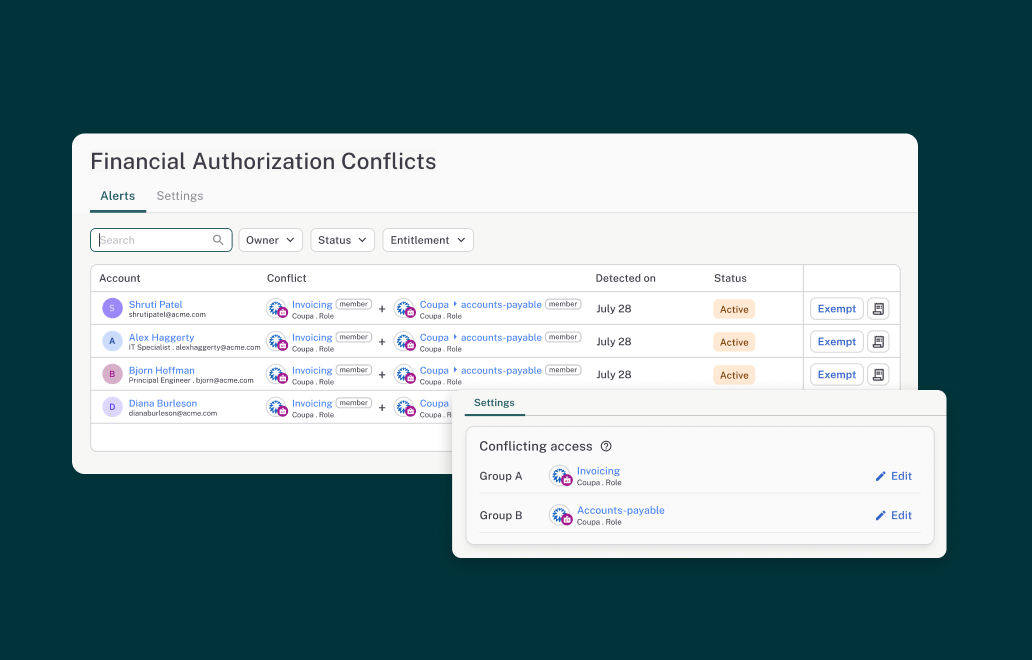This screenshot has width=1032, height=660.
Task: Open Invoicing link in Alex Haggerty's row
Action: tap(312, 338)
